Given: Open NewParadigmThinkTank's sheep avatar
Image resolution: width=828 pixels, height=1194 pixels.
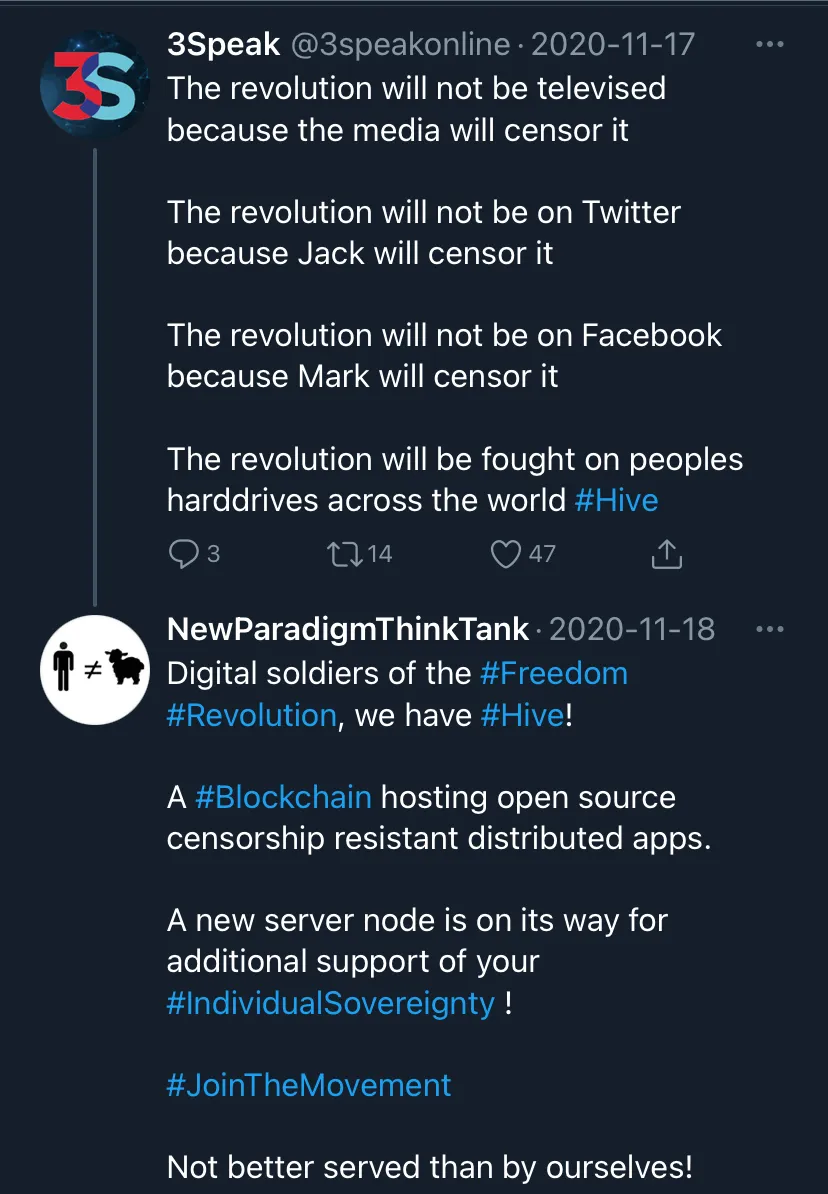Looking at the screenshot, I should [x=94, y=669].
